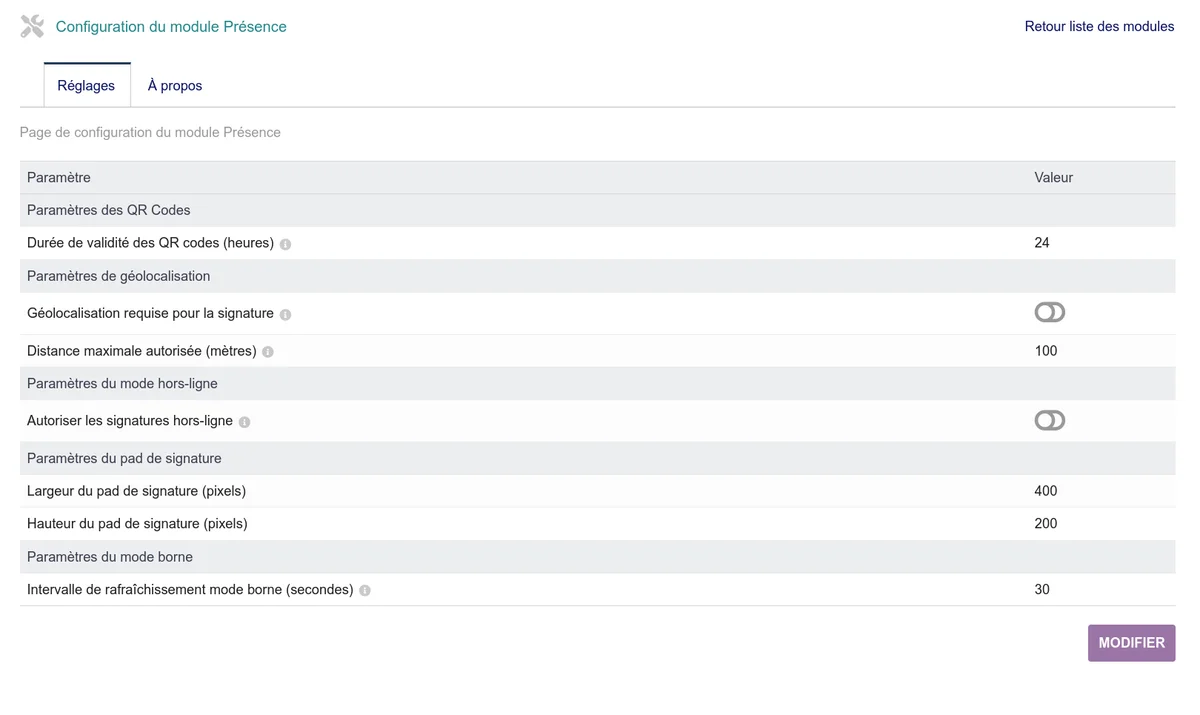Click the Autoriser les signatures hors-ligne label
This screenshot has height=715, width=1200.
pos(130,421)
